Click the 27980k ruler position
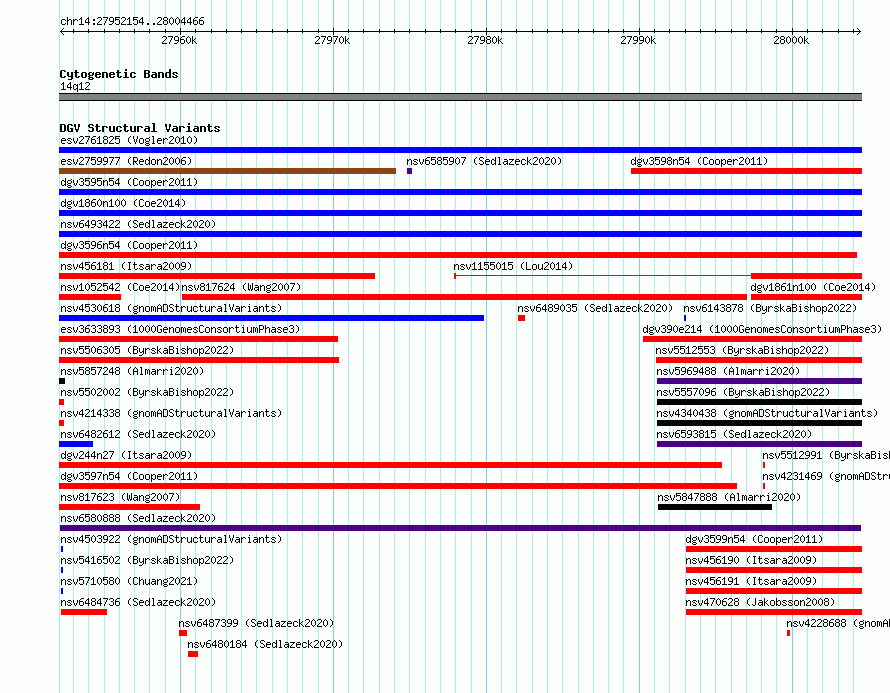Screen dimensions: 890x693 coord(485,40)
